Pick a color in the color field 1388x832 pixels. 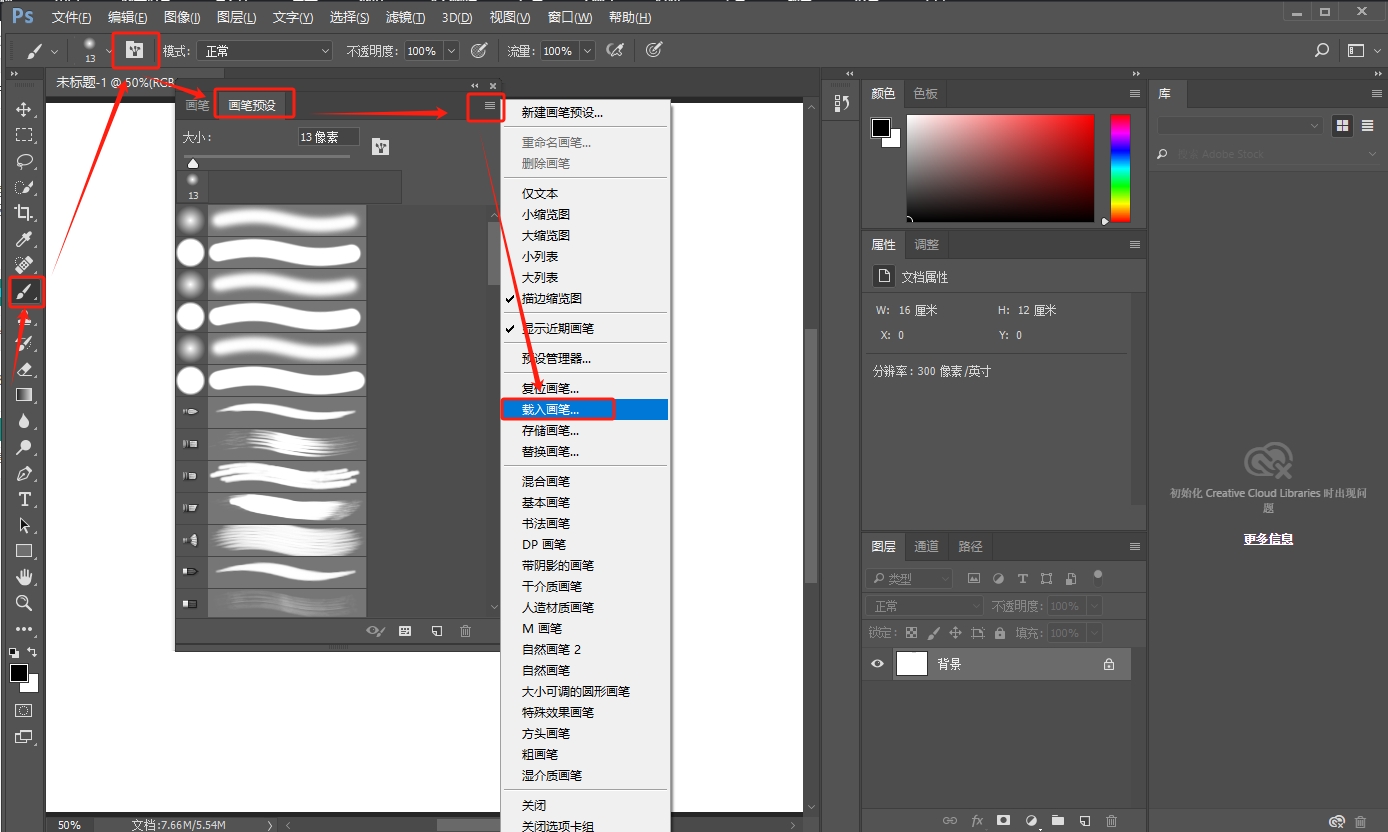1000,168
